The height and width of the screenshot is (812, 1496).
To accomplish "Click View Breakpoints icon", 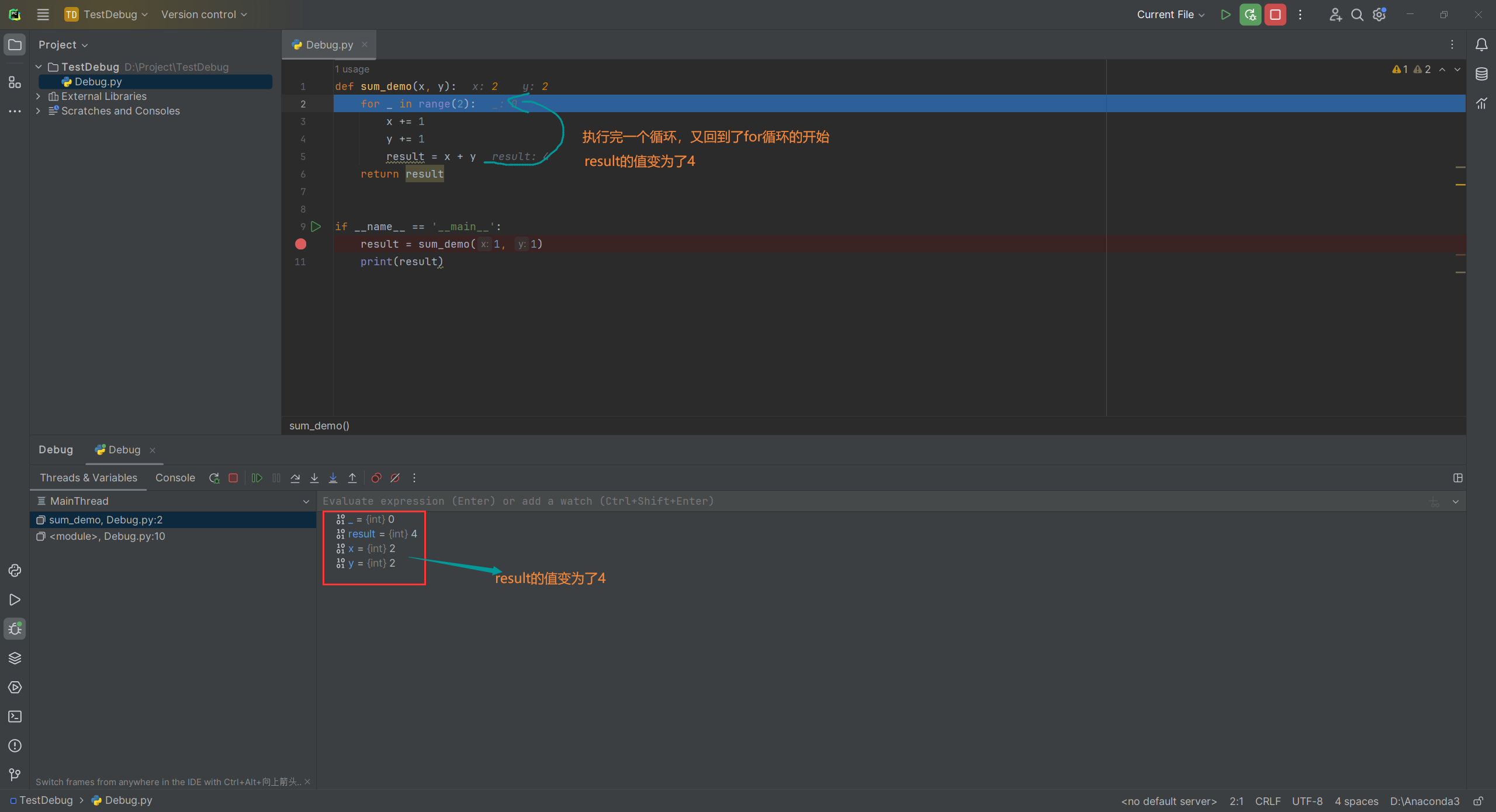I will click(376, 478).
